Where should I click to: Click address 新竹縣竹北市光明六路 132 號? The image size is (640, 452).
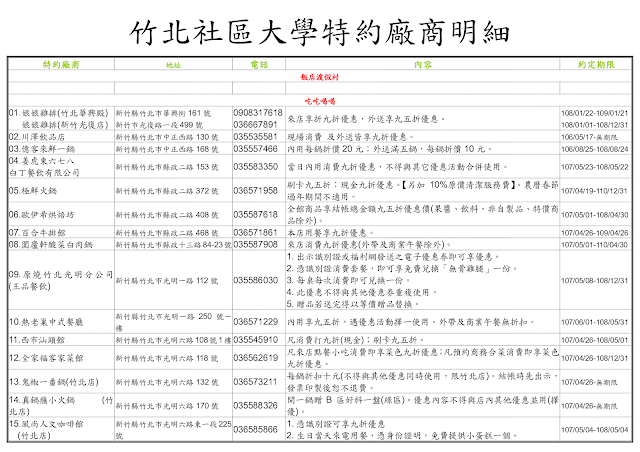[x=167, y=382]
